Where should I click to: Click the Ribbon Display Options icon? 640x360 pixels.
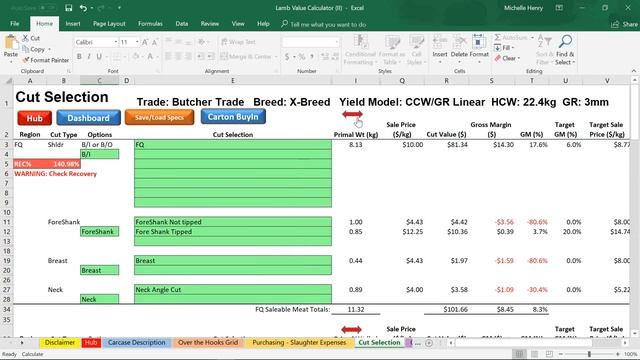(559, 8)
